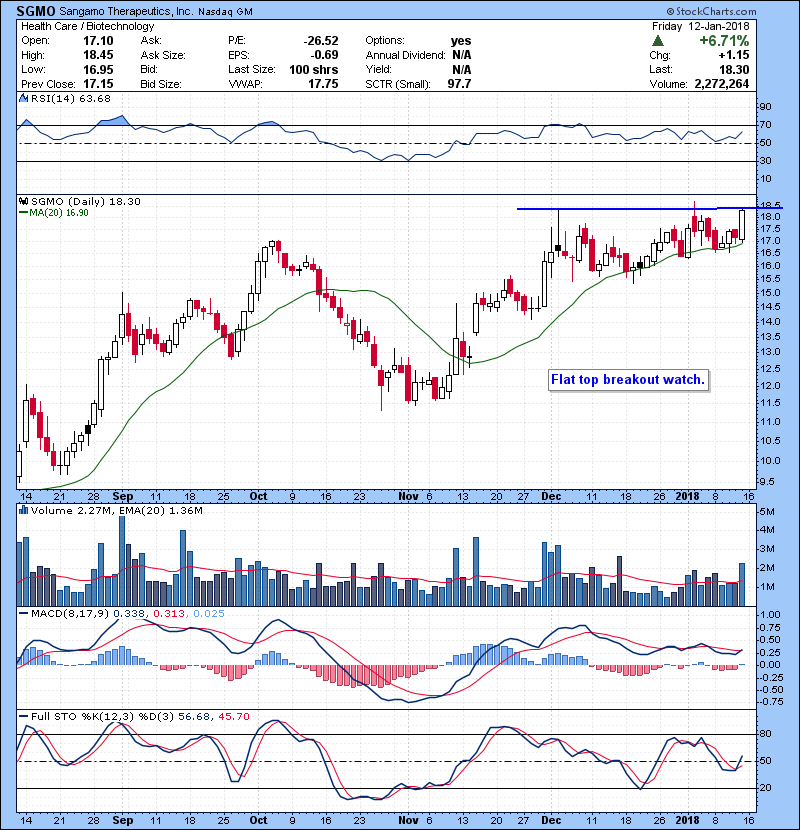Click the VWAP value 17.75
This screenshot has width=800, height=830.
click(x=323, y=84)
